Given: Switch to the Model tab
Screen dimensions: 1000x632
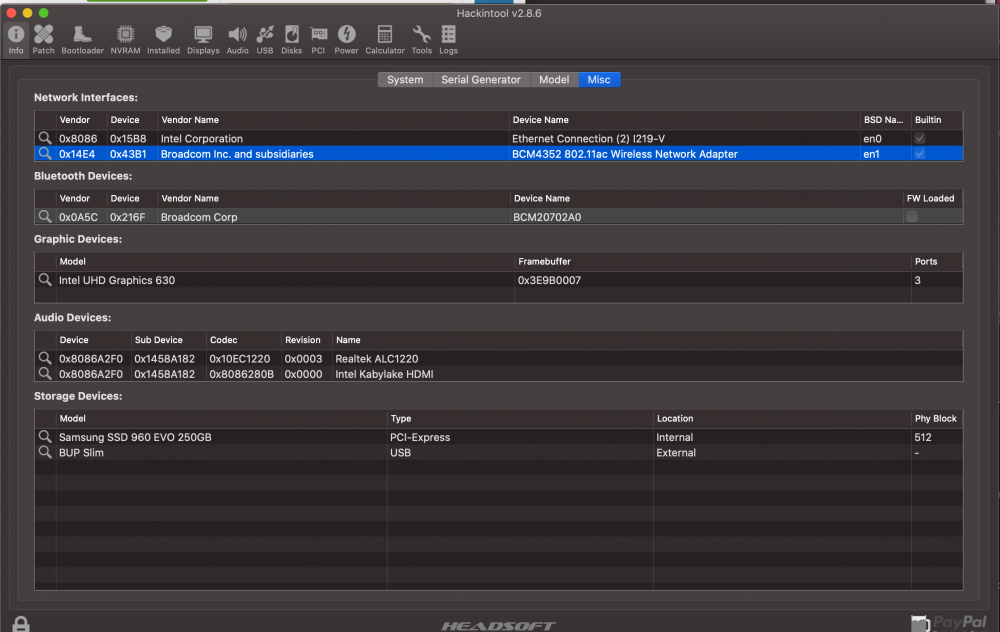Looking at the screenshot, I should 554,80.
